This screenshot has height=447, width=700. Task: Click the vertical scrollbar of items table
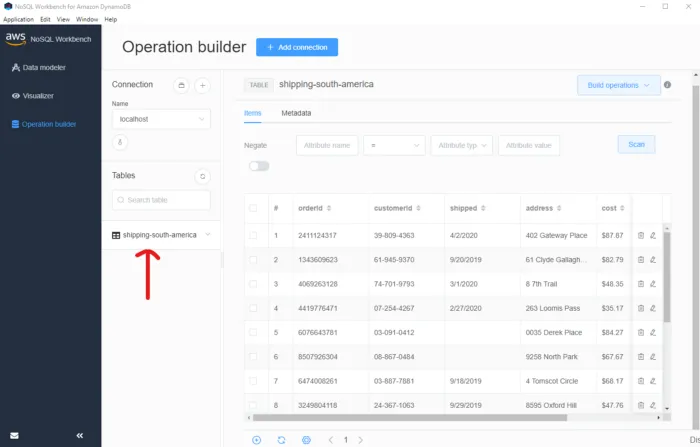pyautogui.click(x=667, y=277)
